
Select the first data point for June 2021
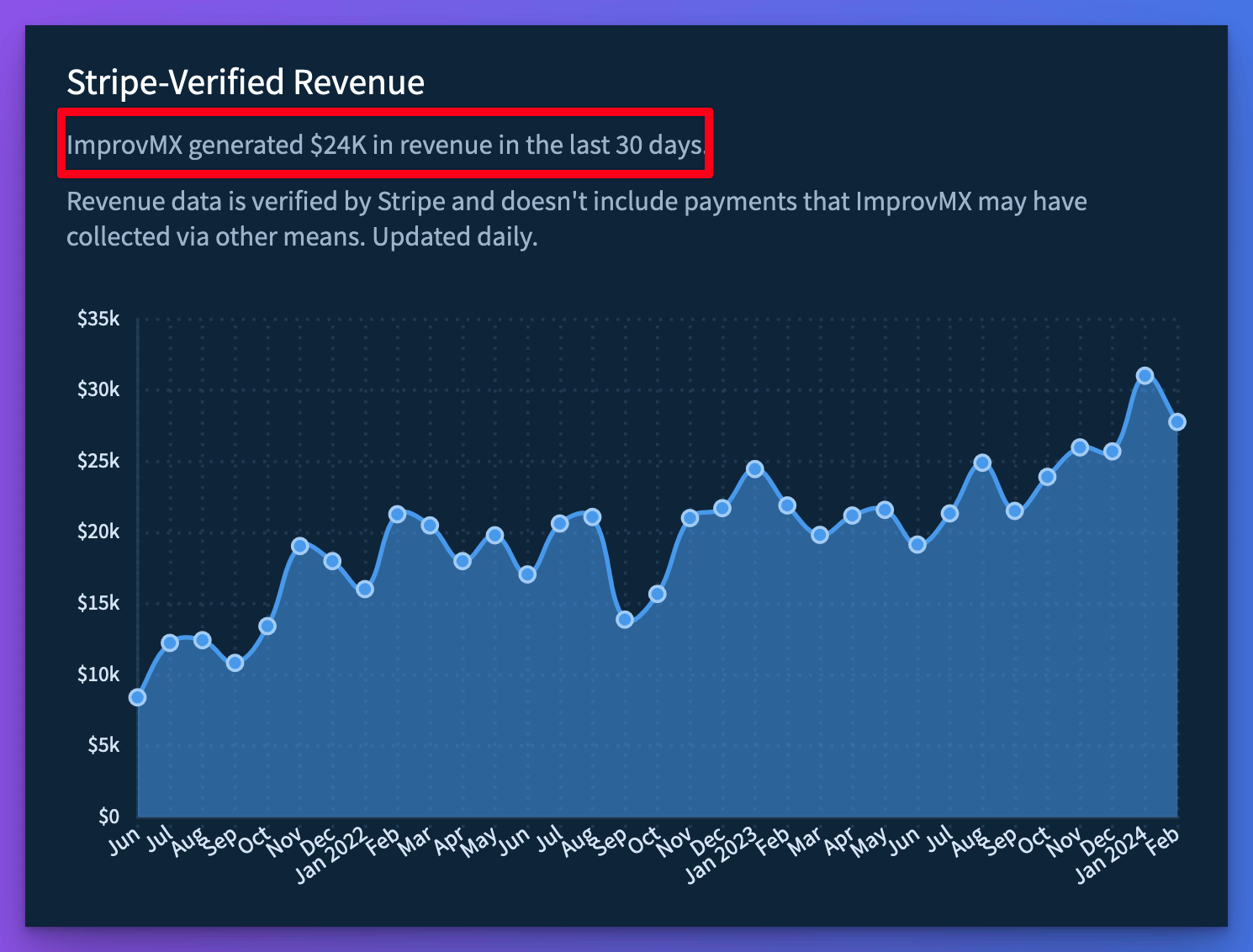point(137,697)
